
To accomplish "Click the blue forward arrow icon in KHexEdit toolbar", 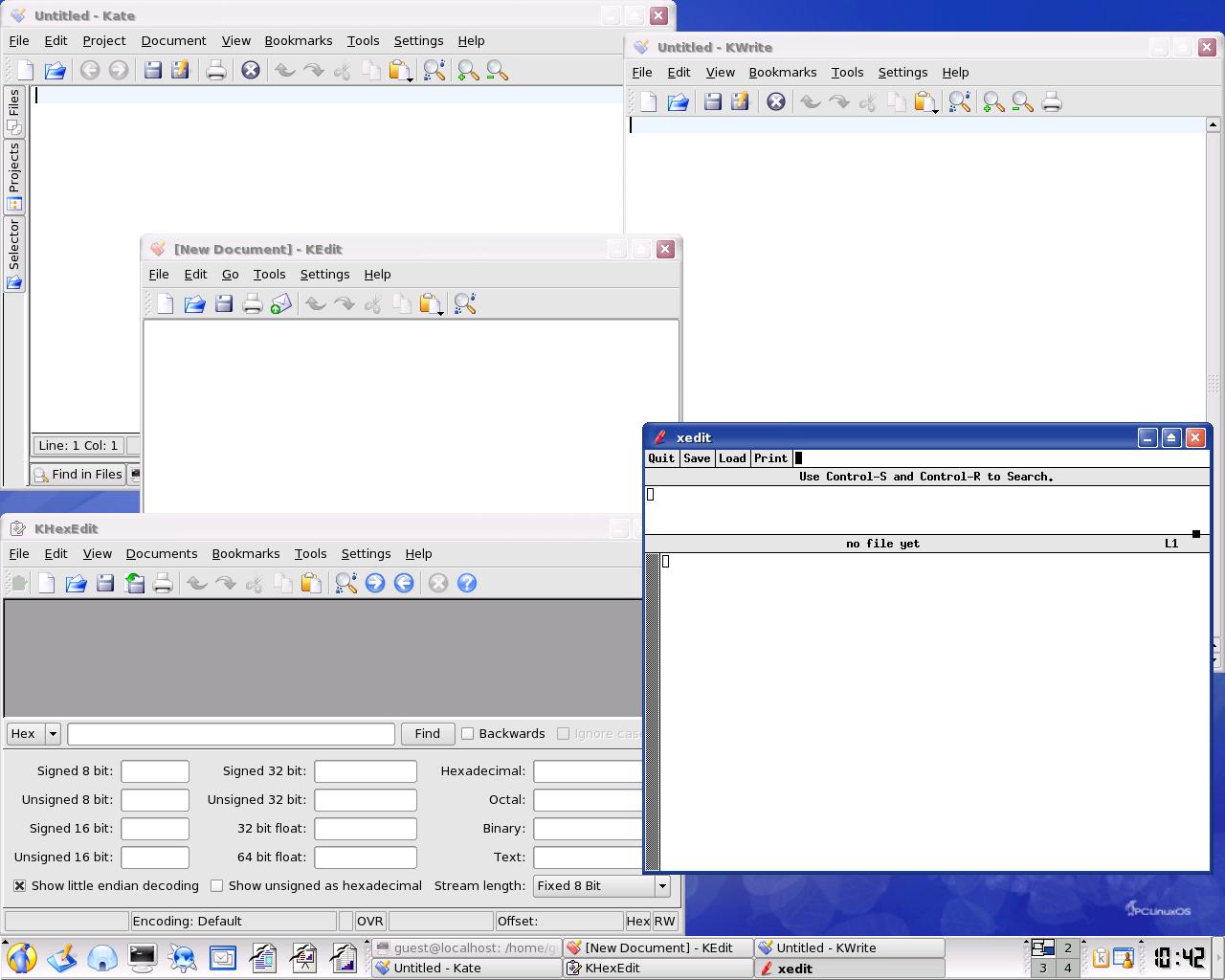I will [375, 583].
